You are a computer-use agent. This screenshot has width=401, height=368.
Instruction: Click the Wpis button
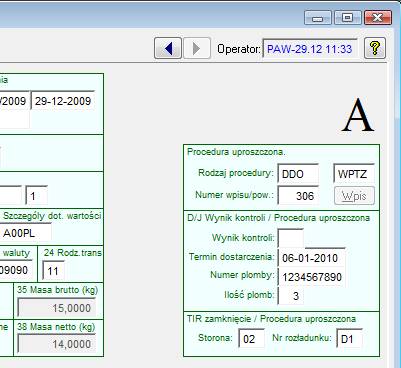coord(354,196)
